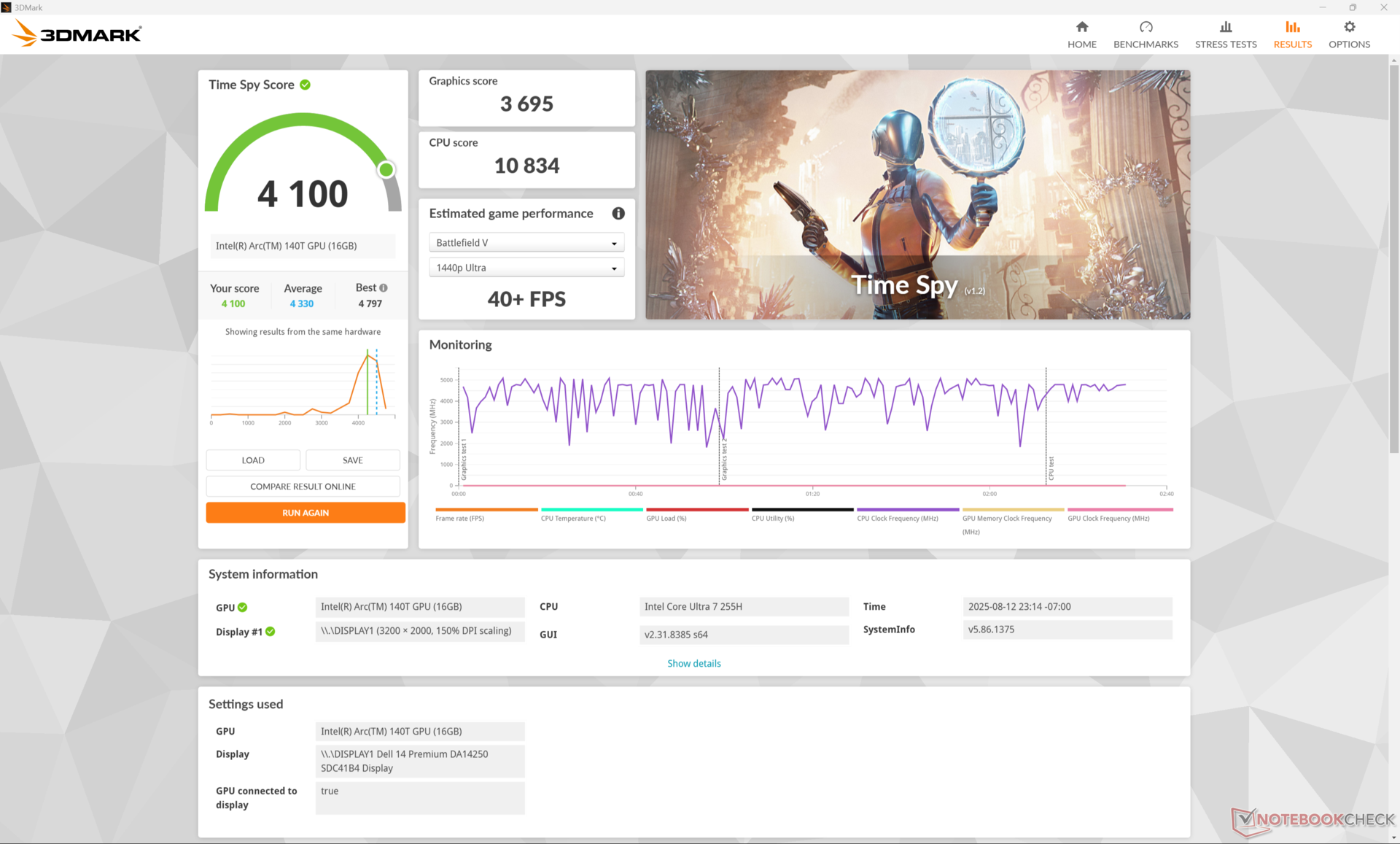
Task: Go to the Home page icon
Action: coord(1082,27)
